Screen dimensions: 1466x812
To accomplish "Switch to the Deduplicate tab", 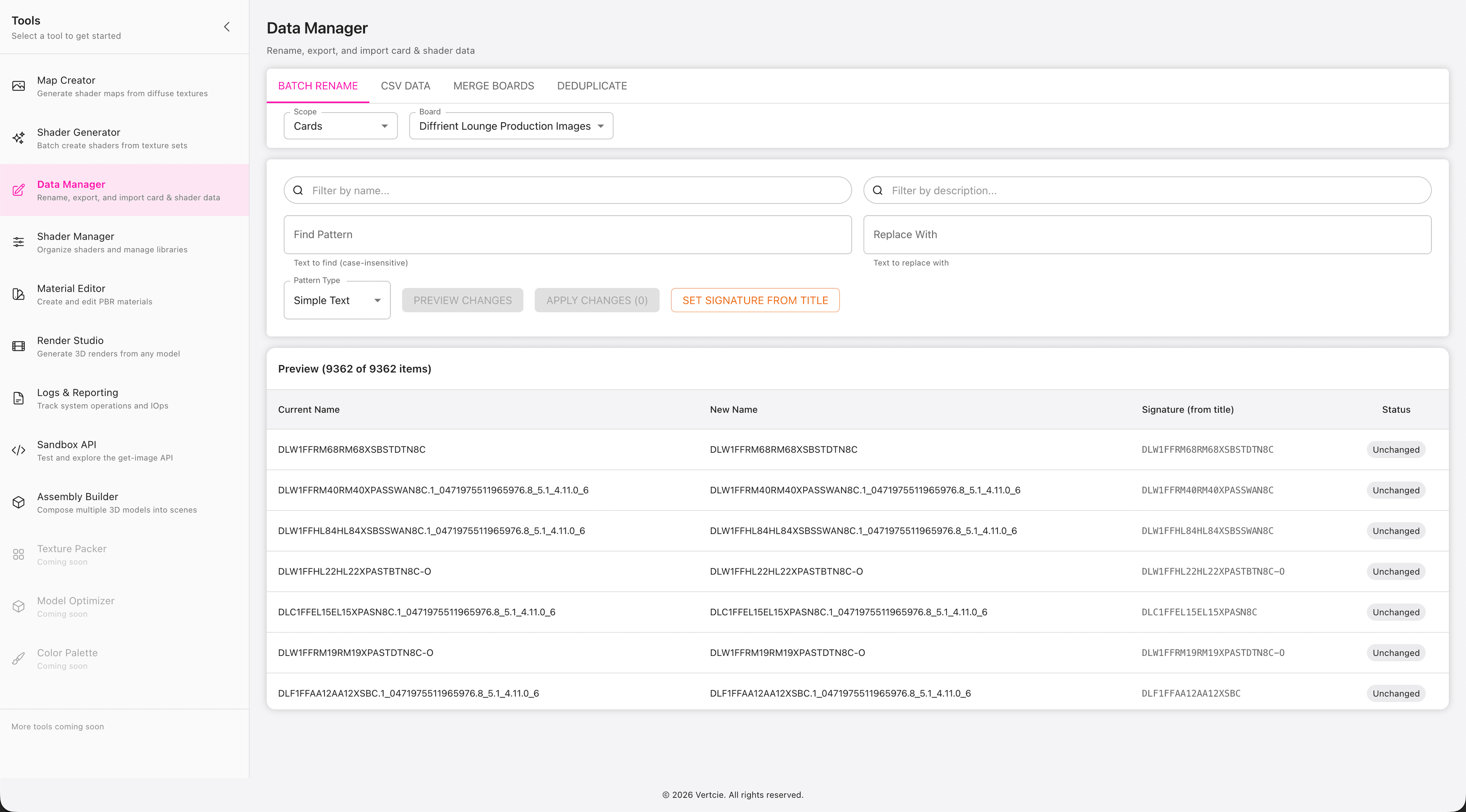I will (x=592, y=86).
